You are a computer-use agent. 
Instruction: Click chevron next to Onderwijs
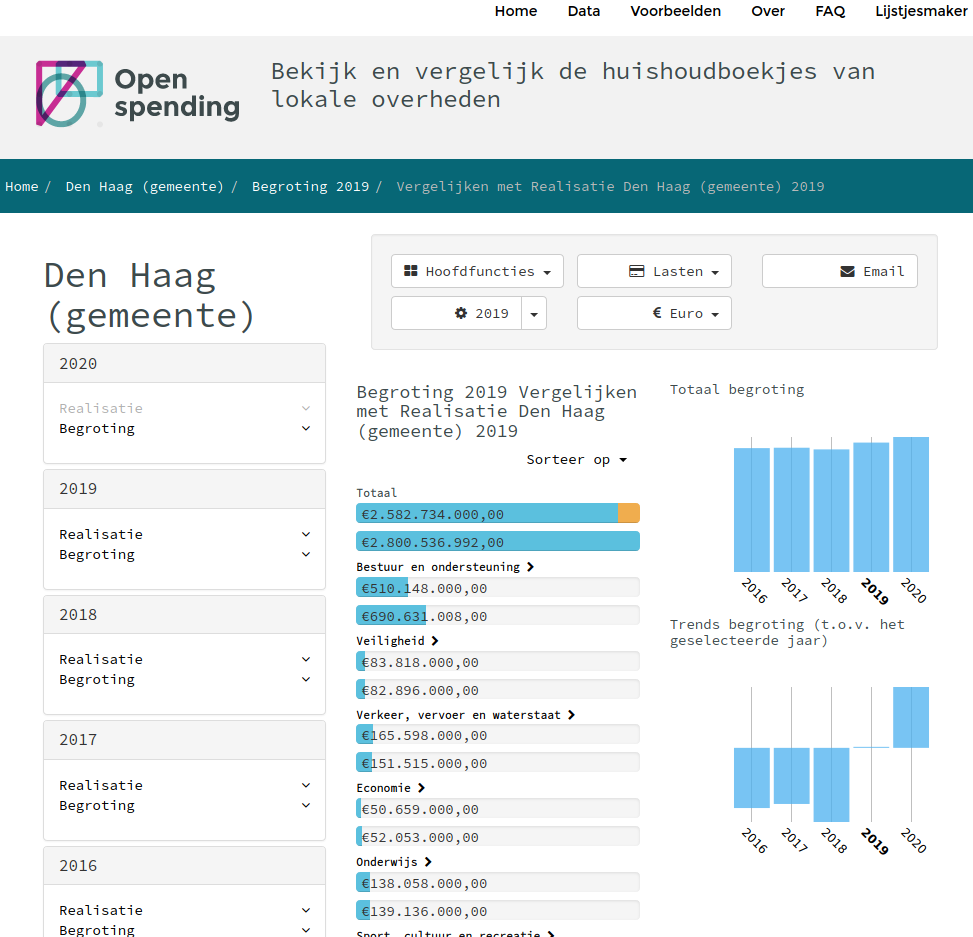click(x=428, y=862)
